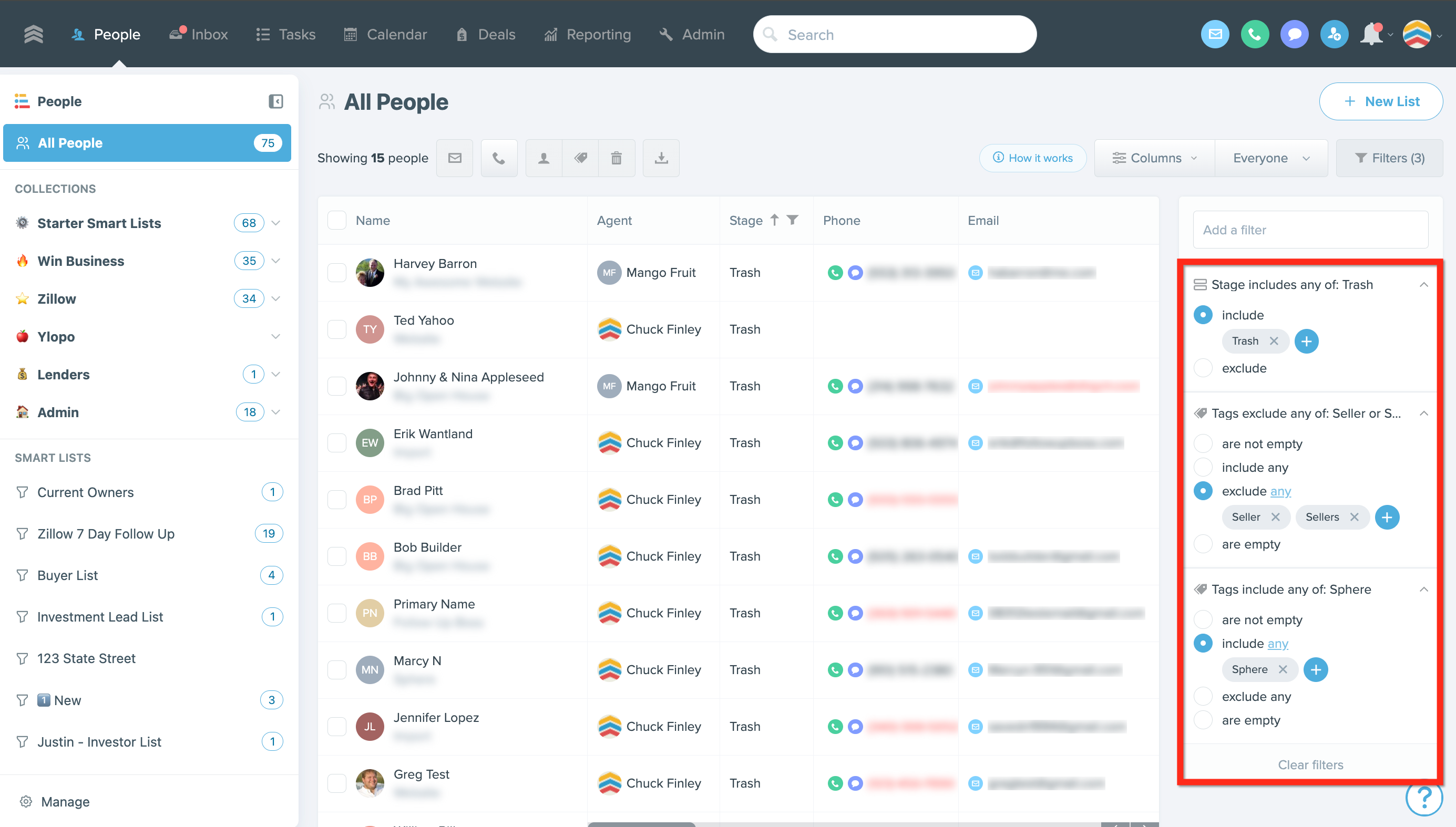Remove the Seller tag chip

tap(1275, 517)
